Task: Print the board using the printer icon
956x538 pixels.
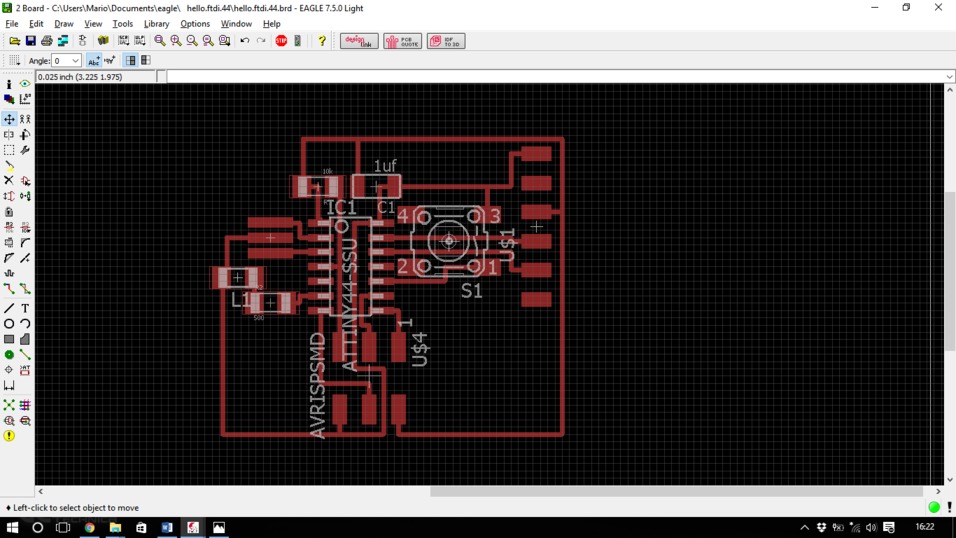Action: coord(46,41)
